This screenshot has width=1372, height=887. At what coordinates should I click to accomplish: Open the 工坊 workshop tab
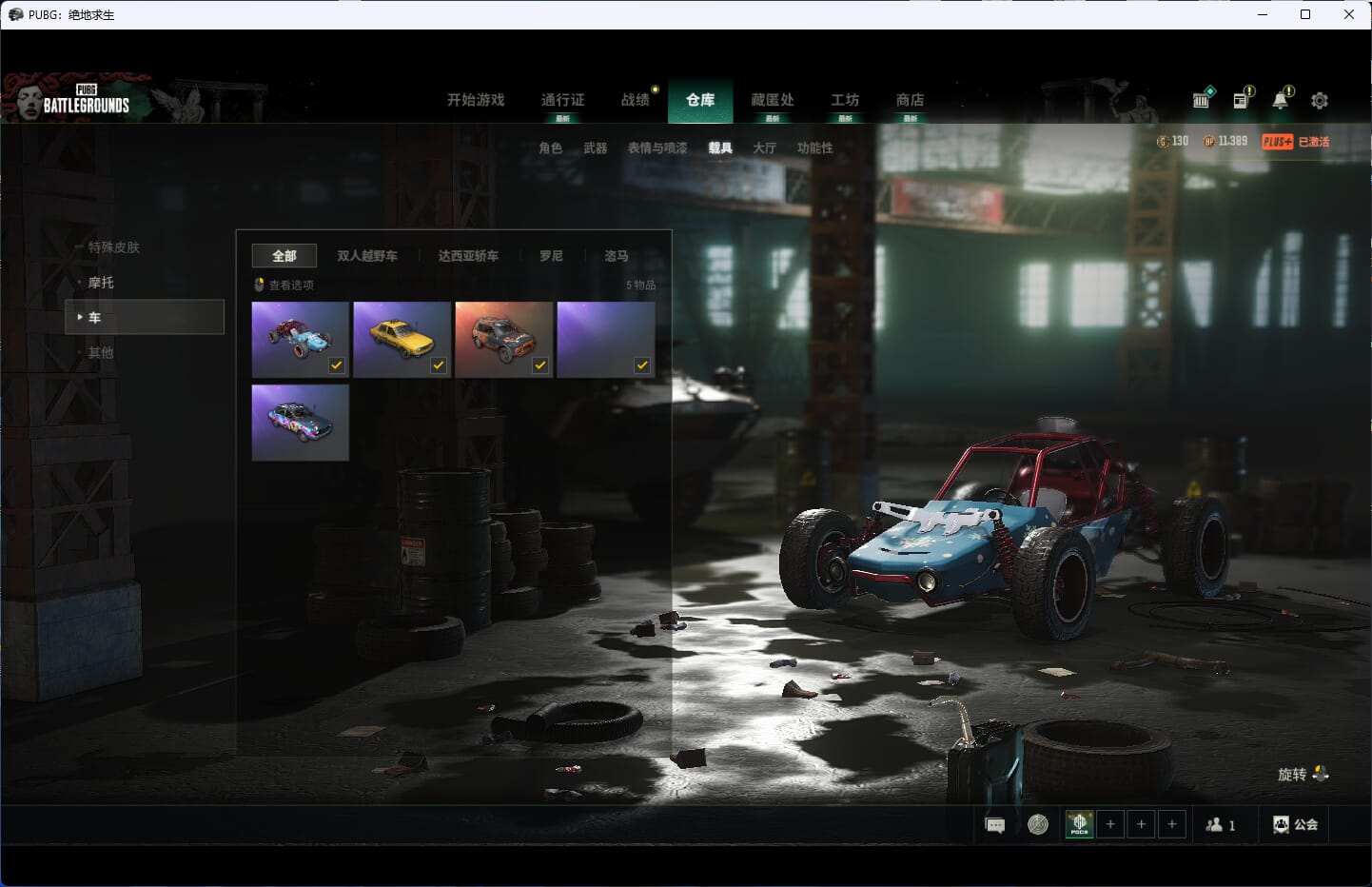[x=845, y=100]
